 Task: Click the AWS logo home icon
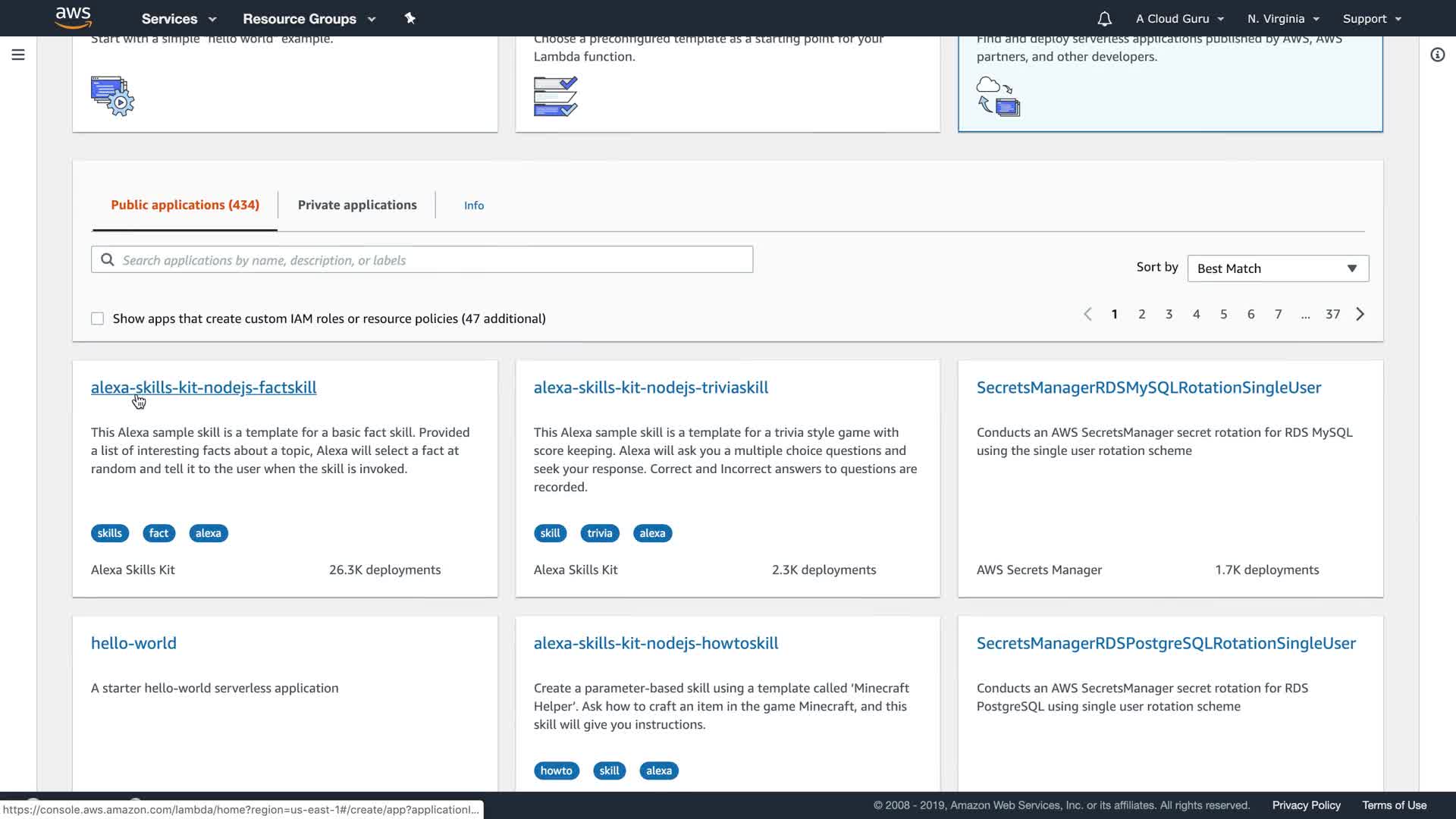pos(74,17)
